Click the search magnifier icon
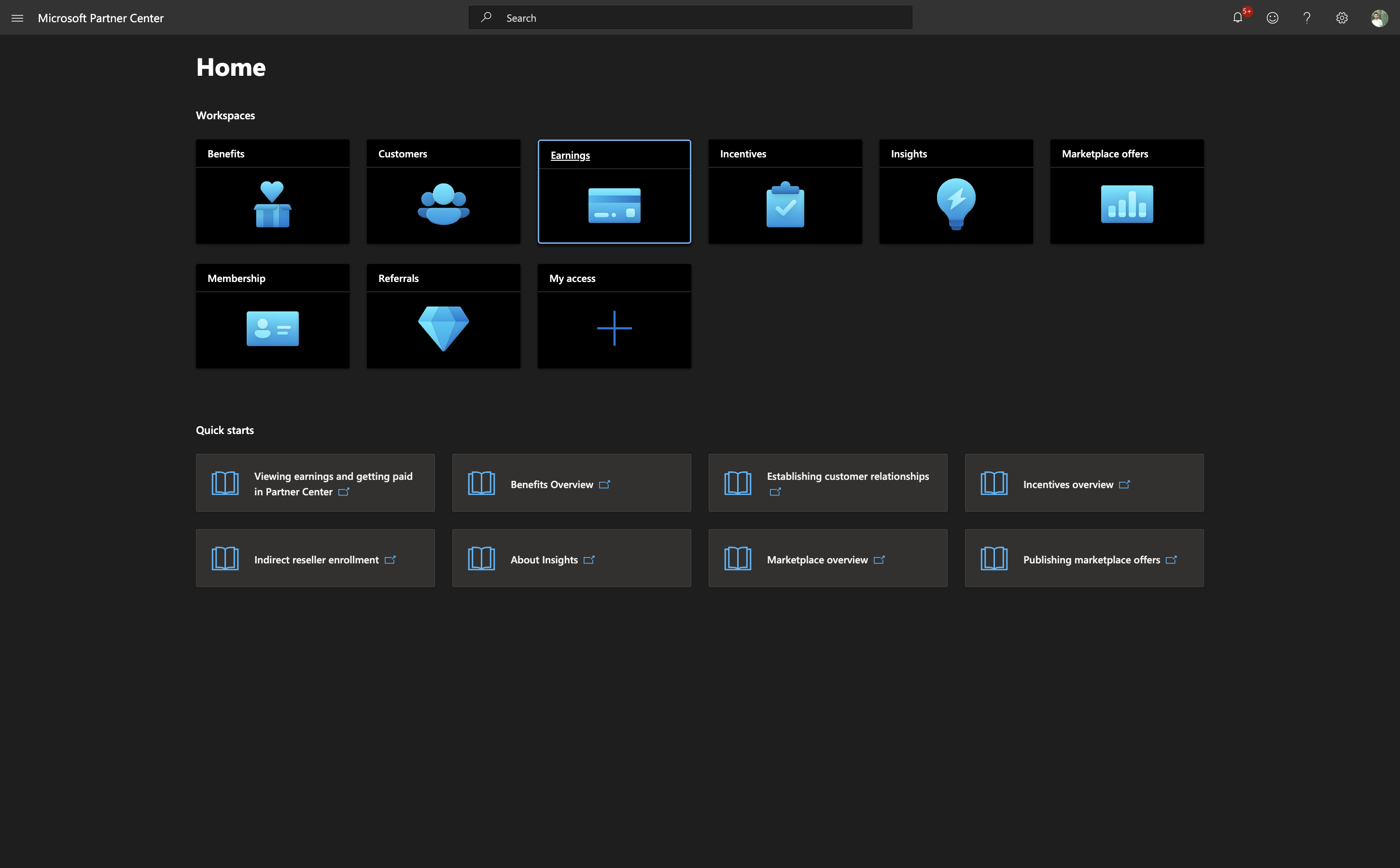This screenshot has width=1400, height=868. pyautogui.click(x=486, y=18)
